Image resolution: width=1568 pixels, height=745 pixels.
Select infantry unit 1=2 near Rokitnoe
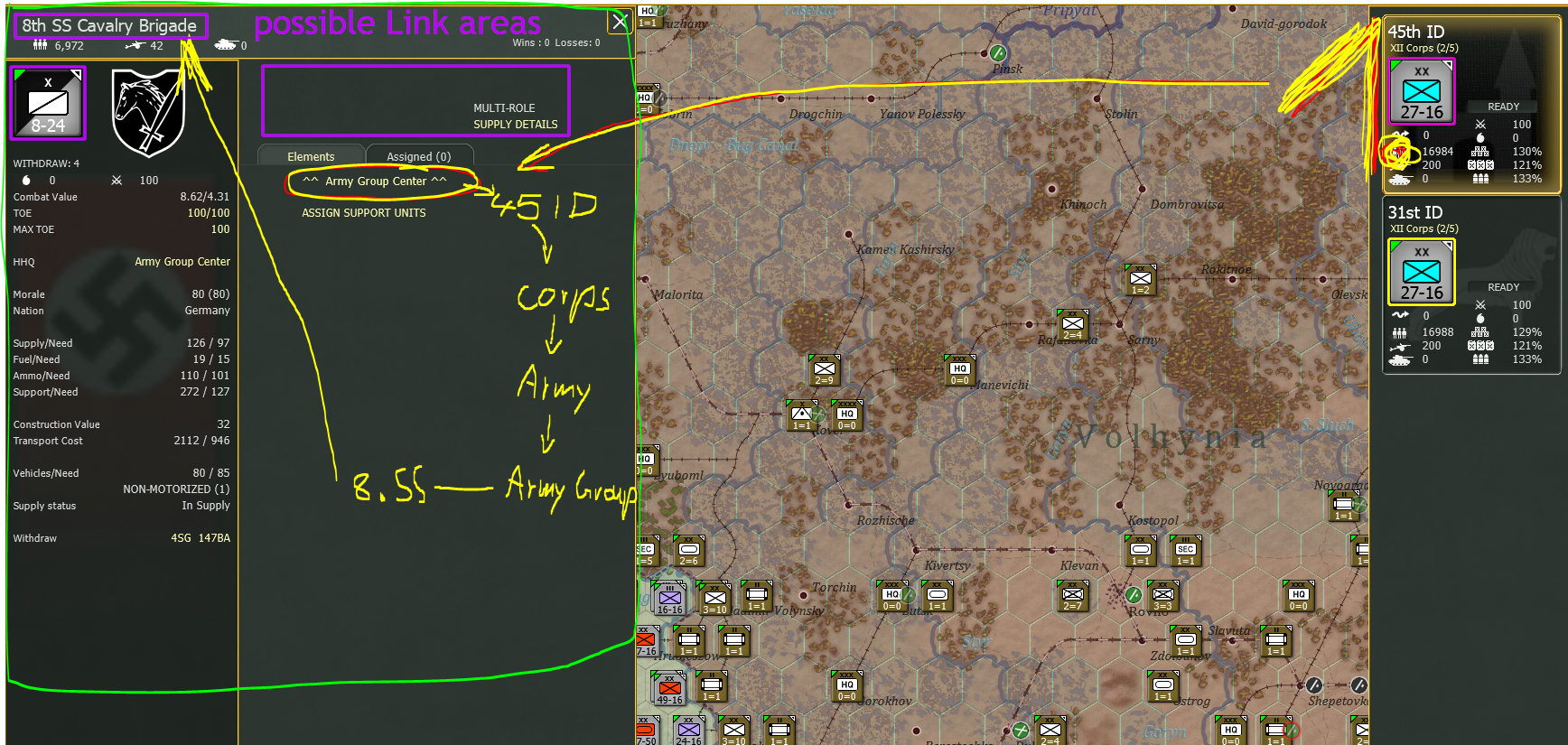point(1141,280)
